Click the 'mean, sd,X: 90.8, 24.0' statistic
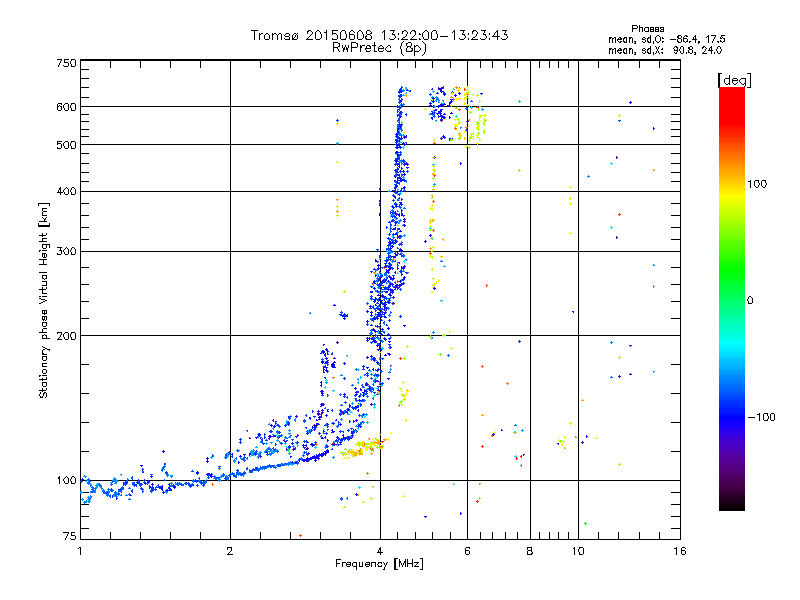The width and height of the screenshot is (800, 600). [x=665, y=50]
